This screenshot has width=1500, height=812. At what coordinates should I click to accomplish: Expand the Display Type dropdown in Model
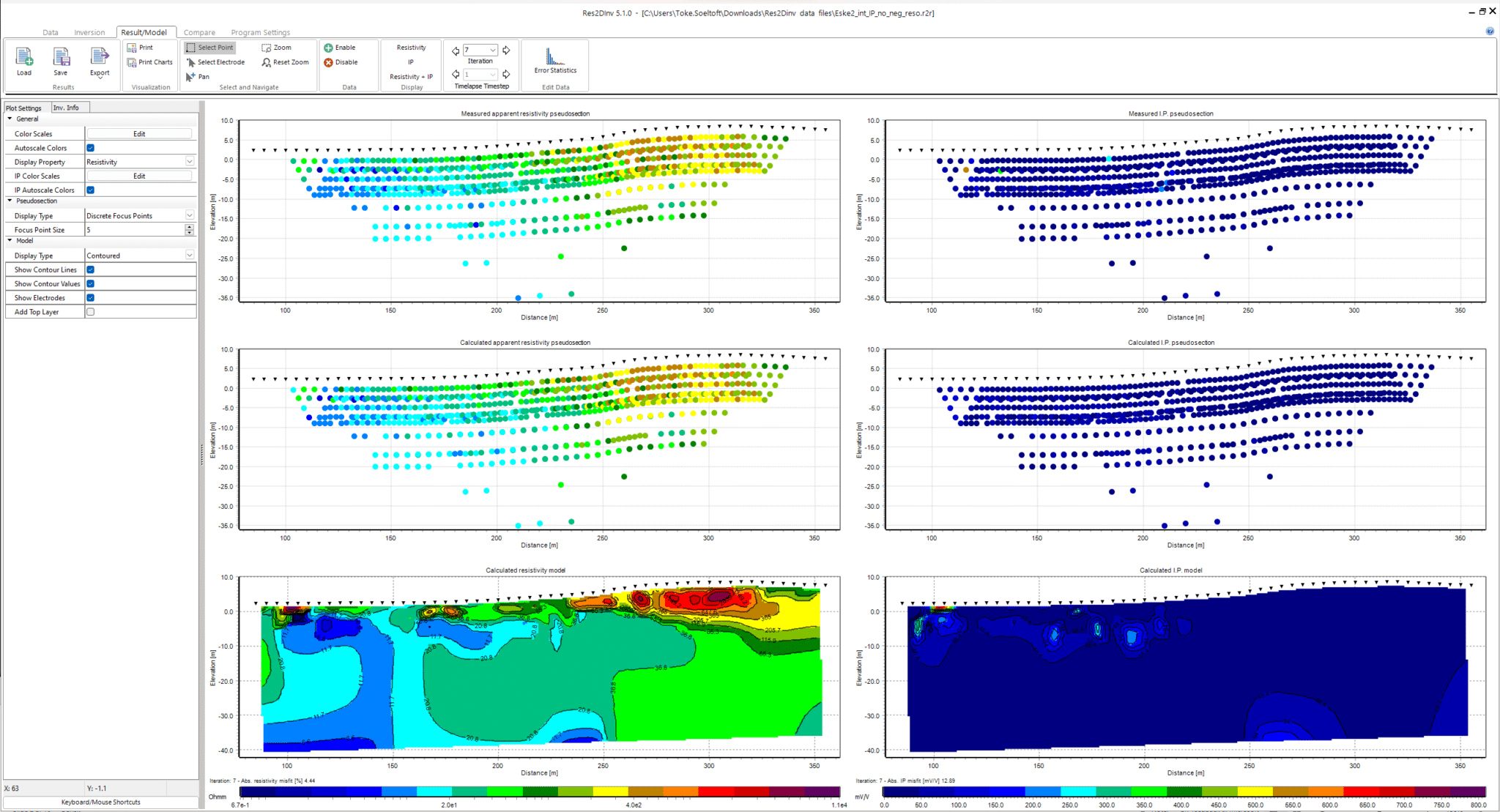(192, 255)
